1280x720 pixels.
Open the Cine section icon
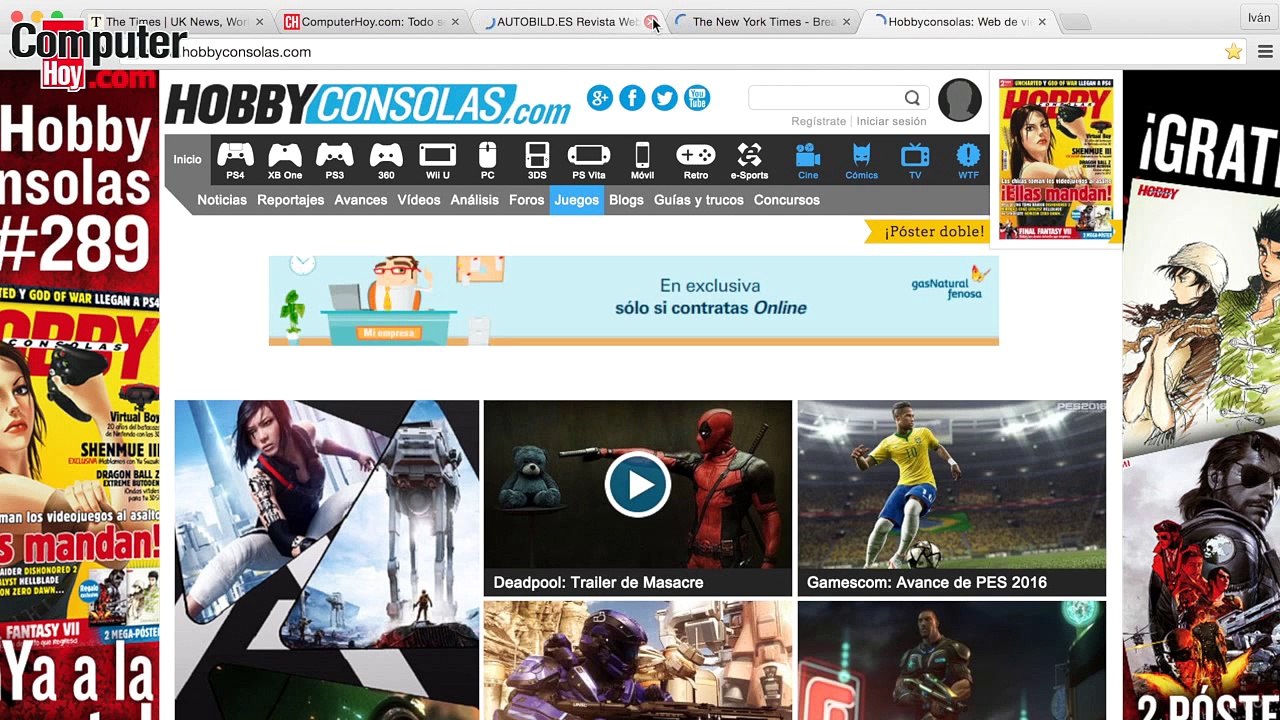(808, 160)
